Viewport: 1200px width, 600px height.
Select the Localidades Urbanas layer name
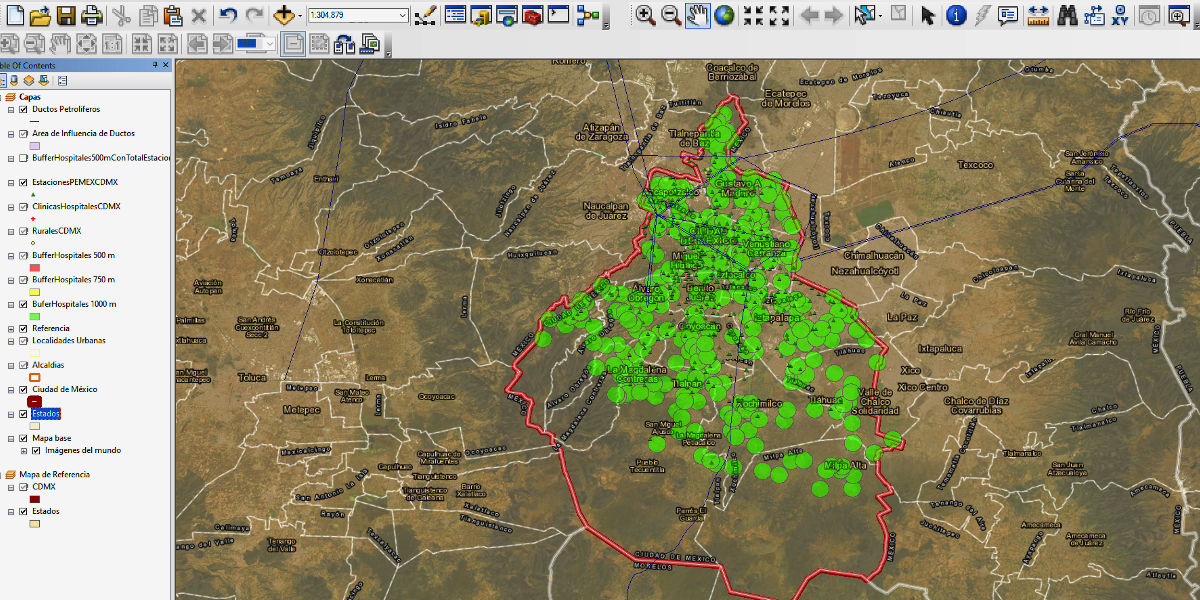pyautogui.click(x=69, y=341)
